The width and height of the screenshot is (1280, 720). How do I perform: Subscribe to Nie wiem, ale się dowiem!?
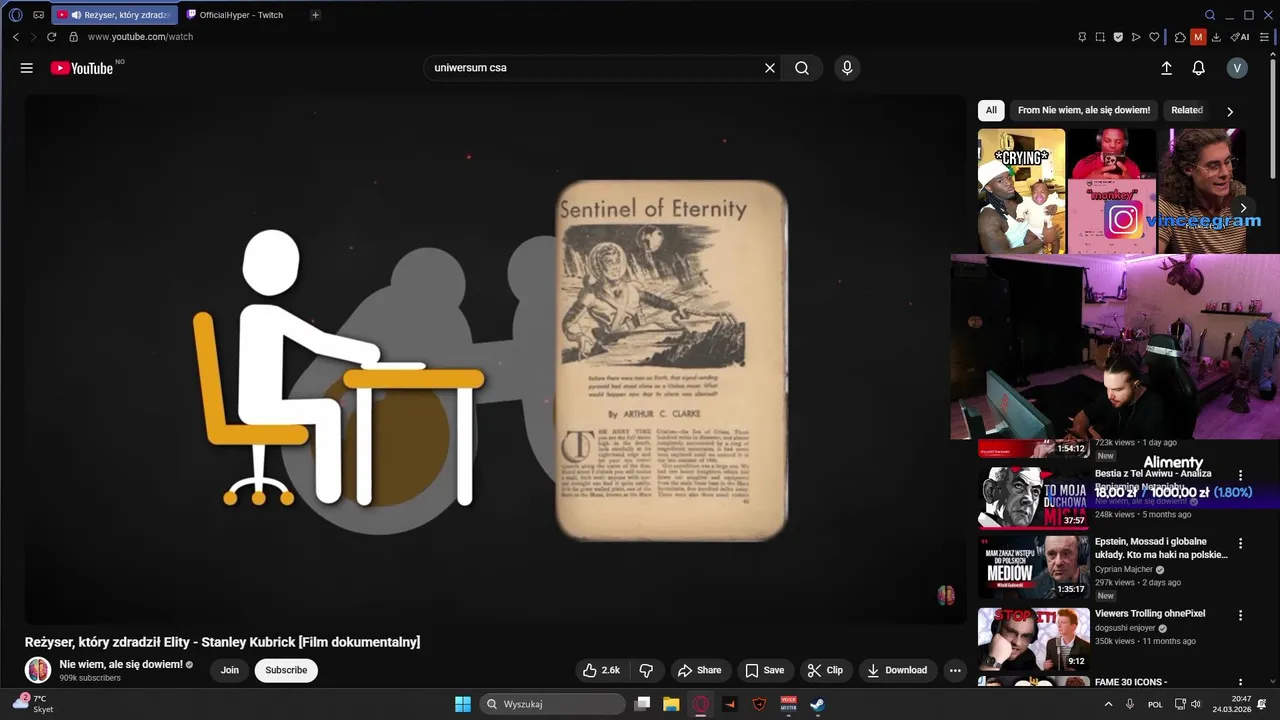click(x=286, y=670)
